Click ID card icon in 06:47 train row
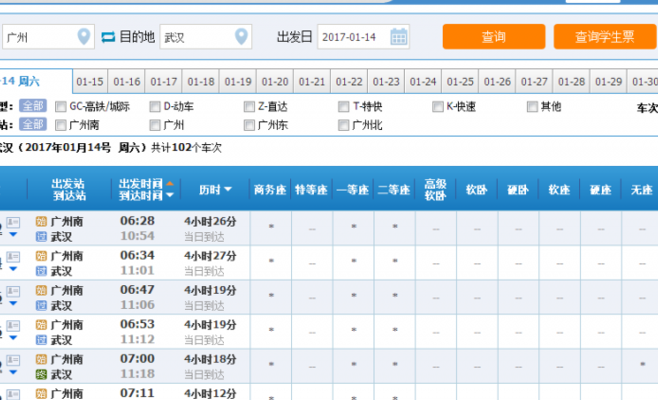The image size is (658, 400). click(13, 291)
